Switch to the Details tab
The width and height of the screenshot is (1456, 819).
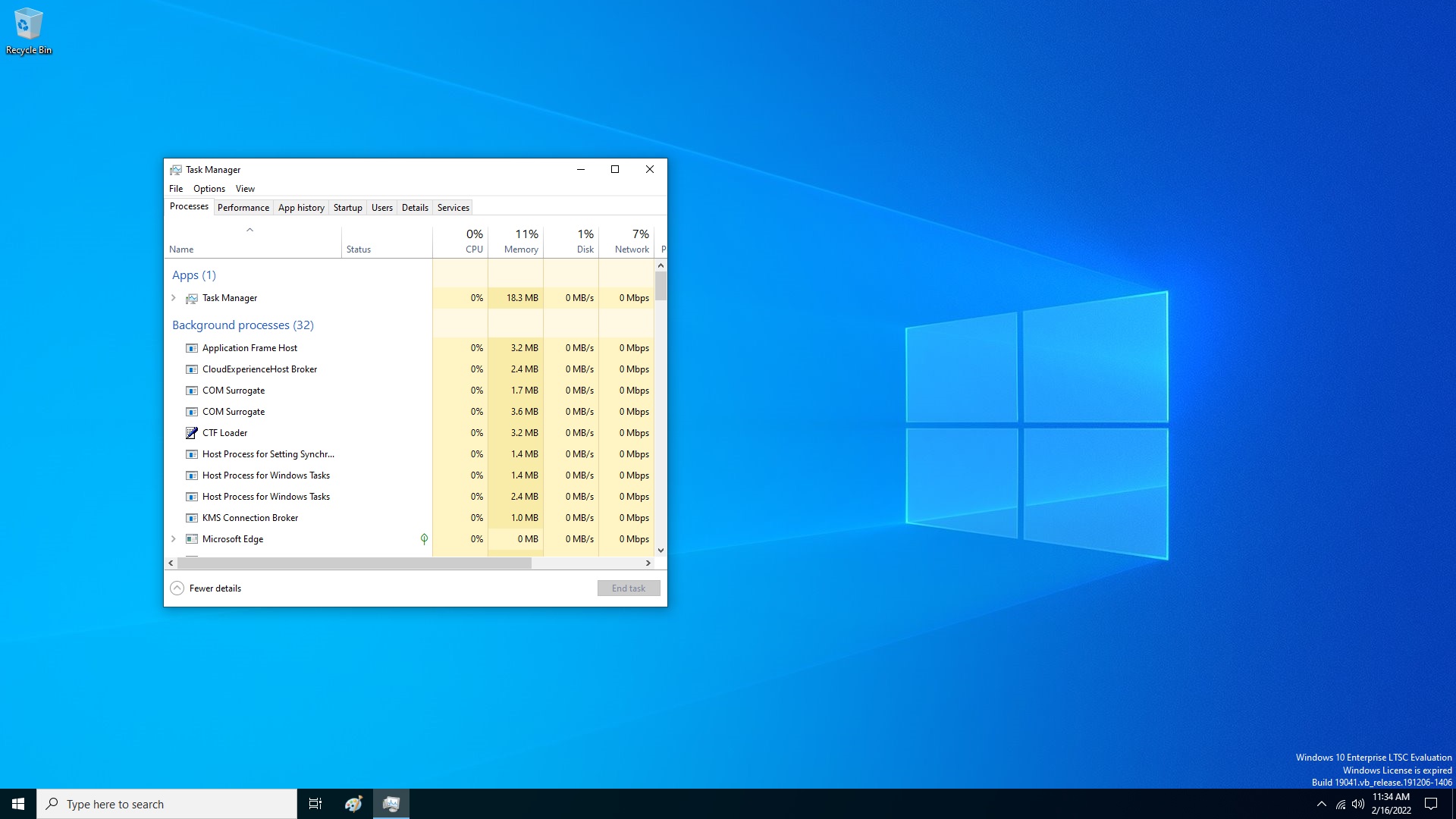coord(415,208)
